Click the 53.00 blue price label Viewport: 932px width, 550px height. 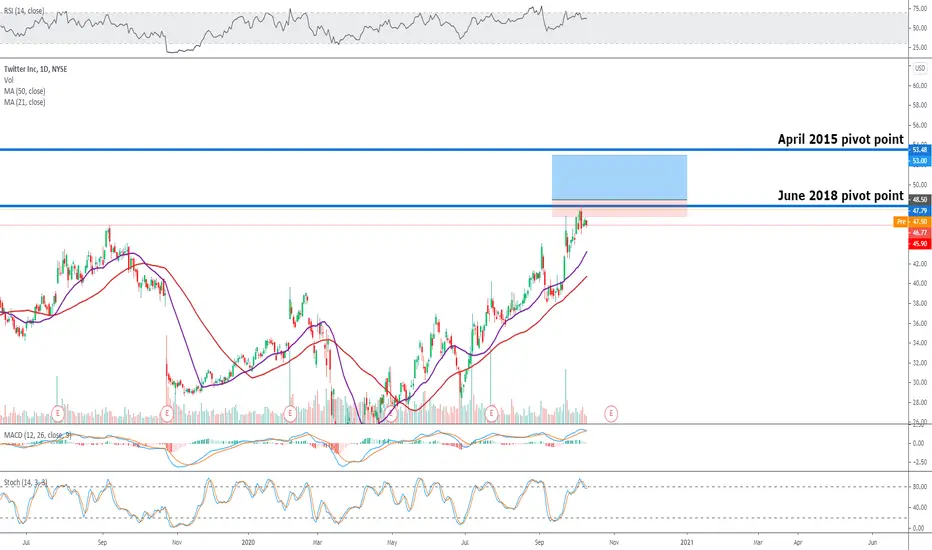(920, 161)
